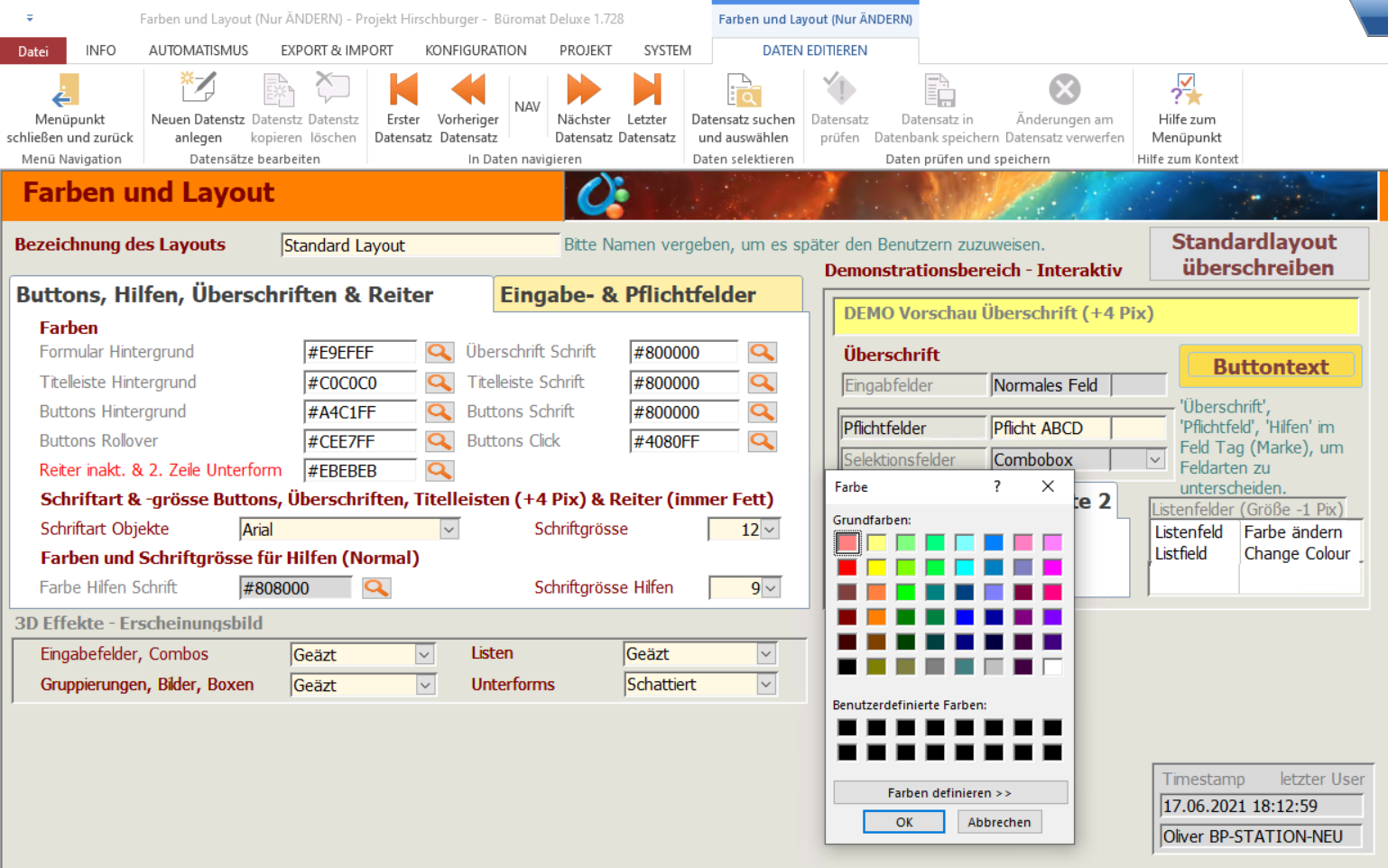This screenshot has height=868, width=1388.
Task: Click the Bezeichnung des Layouts text field
Action: coord(420,245)
